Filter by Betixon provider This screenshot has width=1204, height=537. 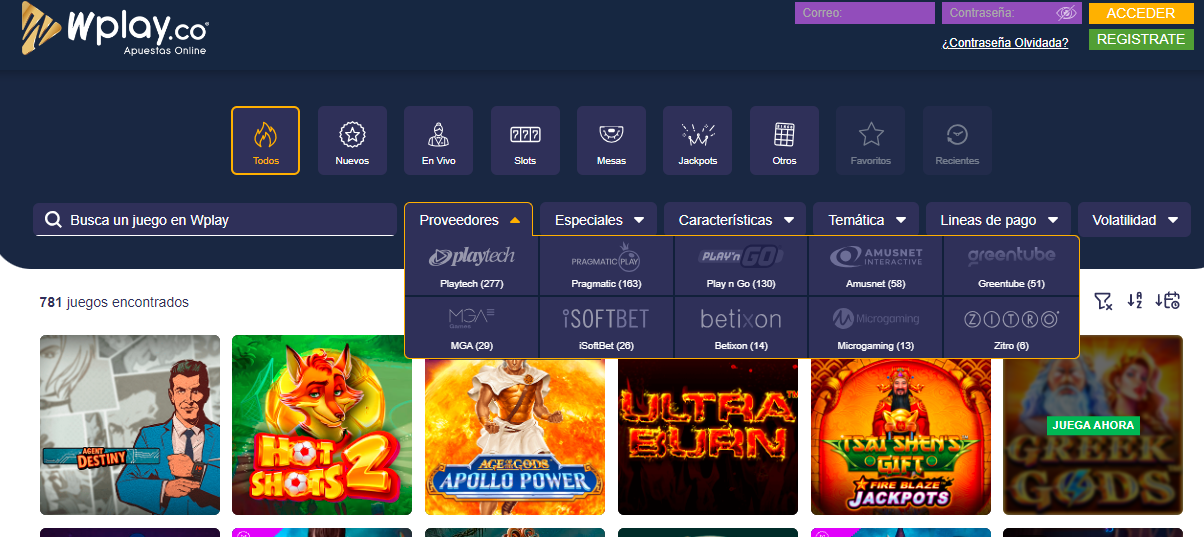click(x=741, y=327)
